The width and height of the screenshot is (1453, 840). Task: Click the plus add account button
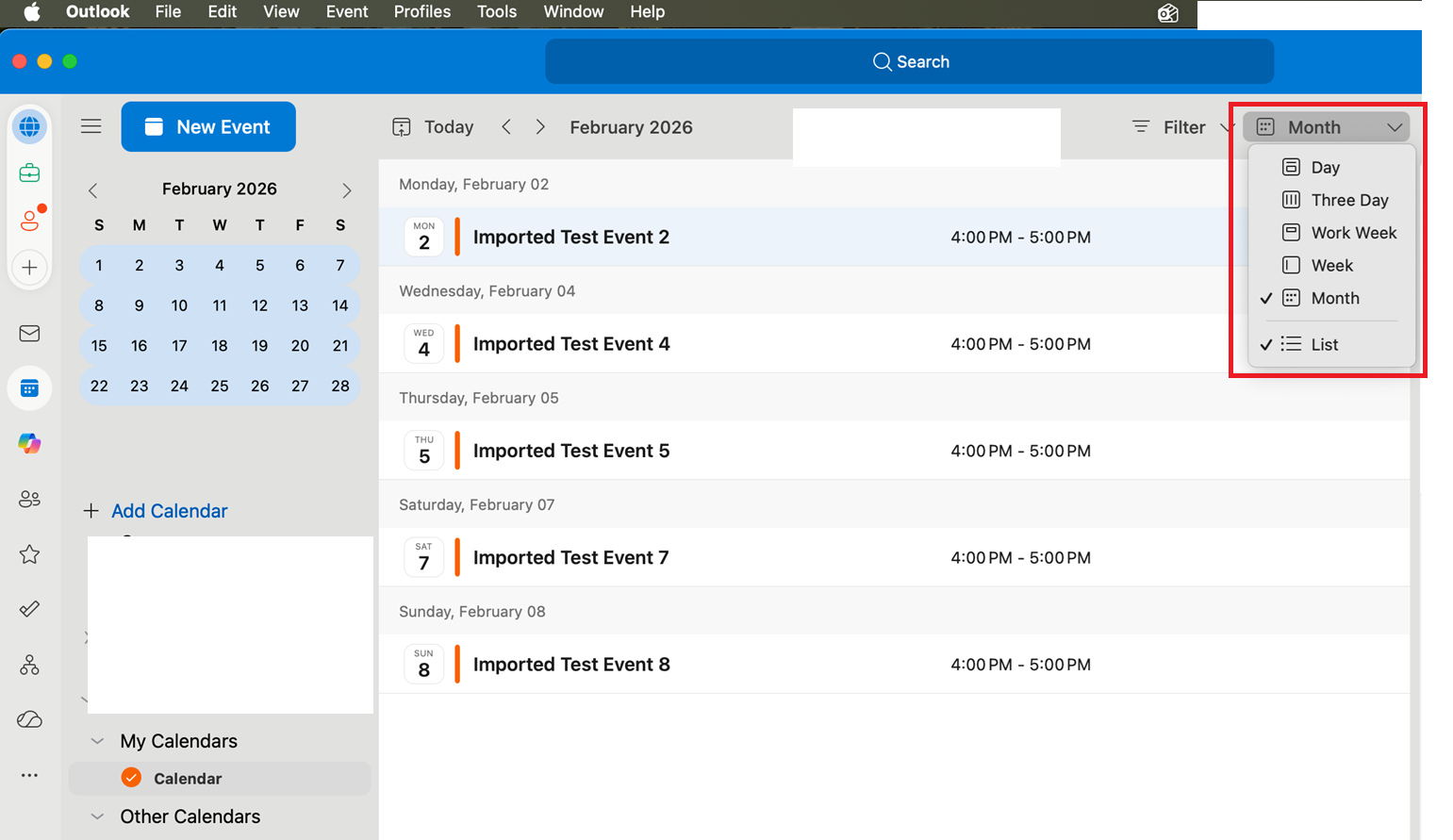tap(30, 268)
